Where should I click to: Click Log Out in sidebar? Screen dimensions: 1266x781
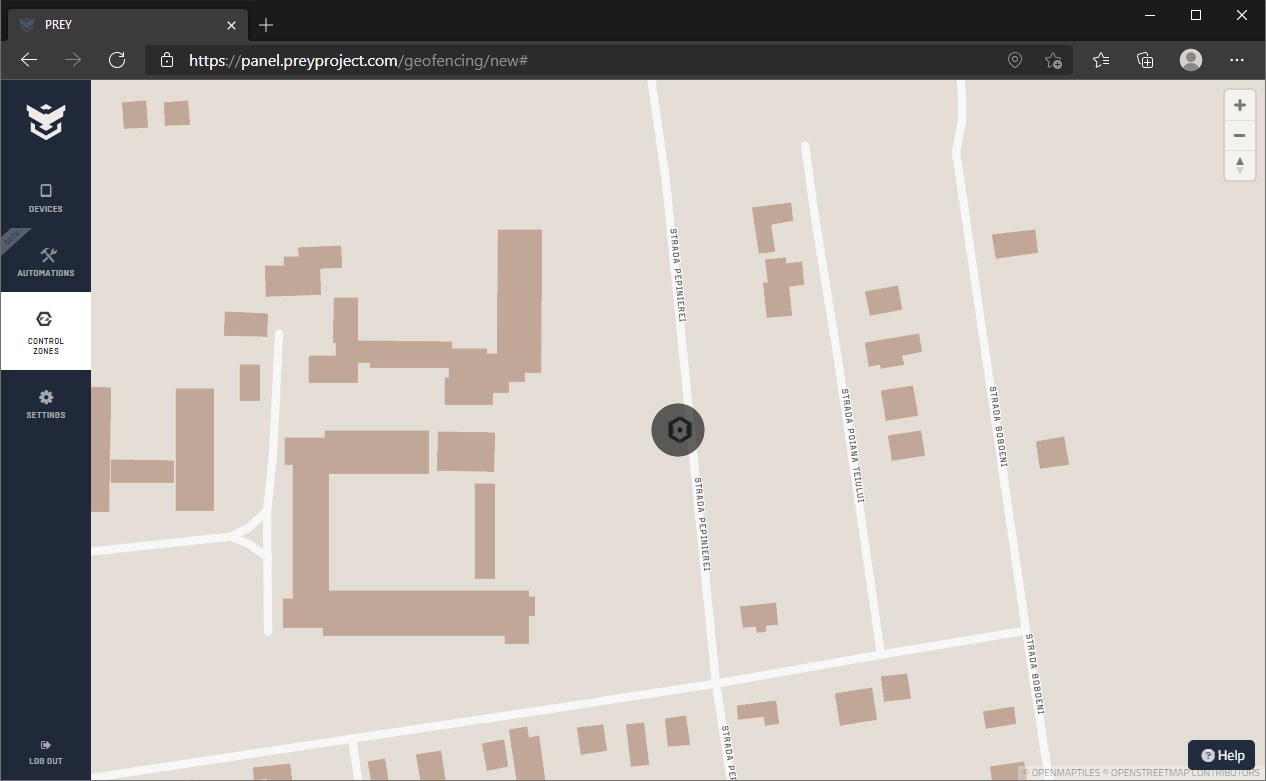click(x=46, y=752)
